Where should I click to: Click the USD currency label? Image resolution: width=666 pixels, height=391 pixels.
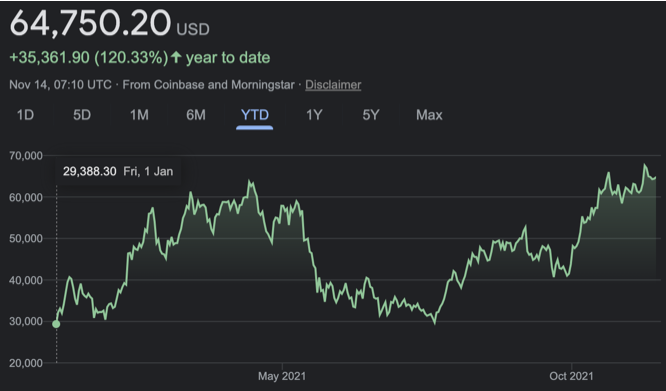click(x=193, y=29)
